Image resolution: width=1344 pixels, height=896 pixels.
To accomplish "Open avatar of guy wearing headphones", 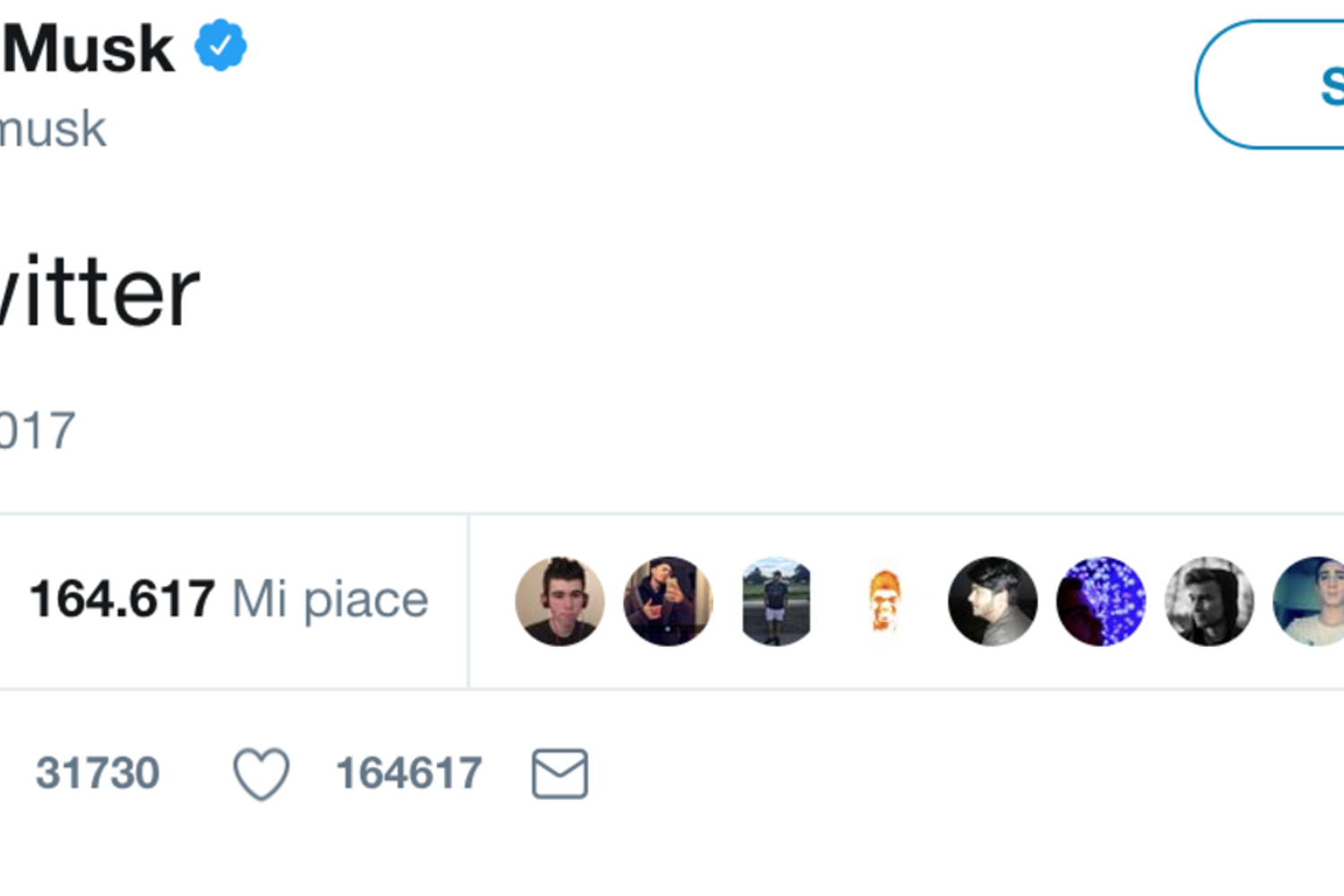I will (560, 601).
